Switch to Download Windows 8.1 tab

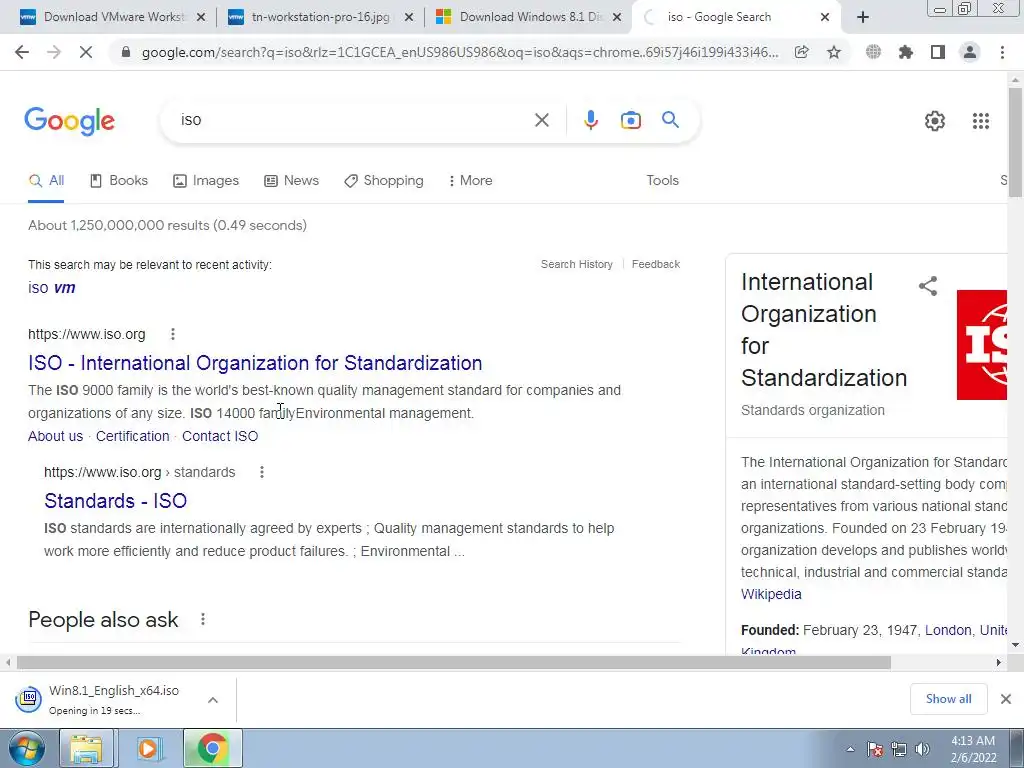pos(529,18)
